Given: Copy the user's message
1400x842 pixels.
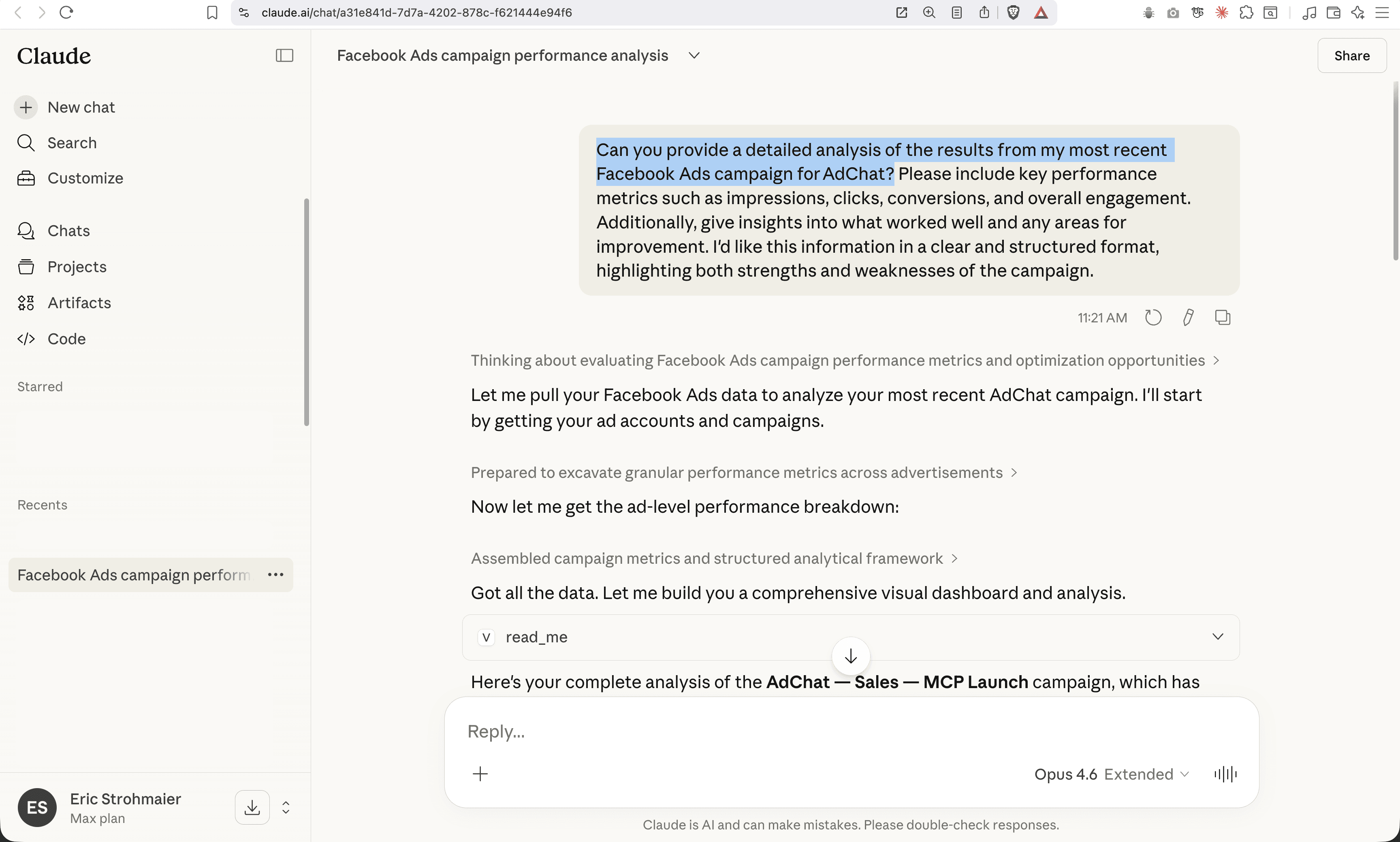Looking at the screenshot, I should [1223, 317].
